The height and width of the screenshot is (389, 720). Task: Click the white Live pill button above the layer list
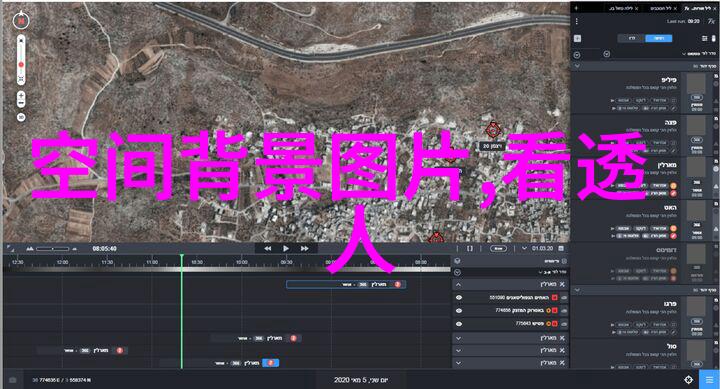coord(499,248)
